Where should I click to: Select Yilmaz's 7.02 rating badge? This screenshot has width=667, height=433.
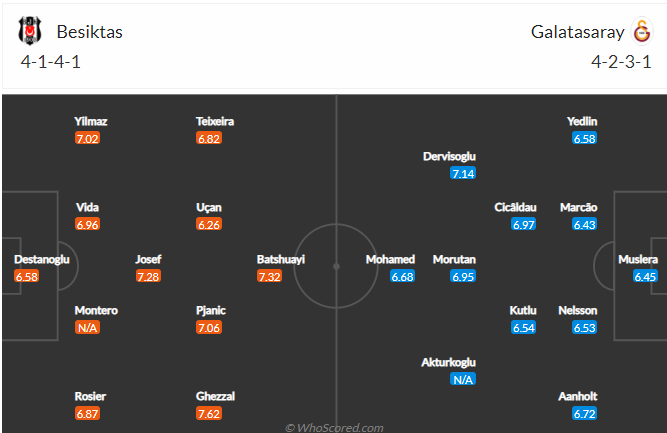(x=87, y=138)
